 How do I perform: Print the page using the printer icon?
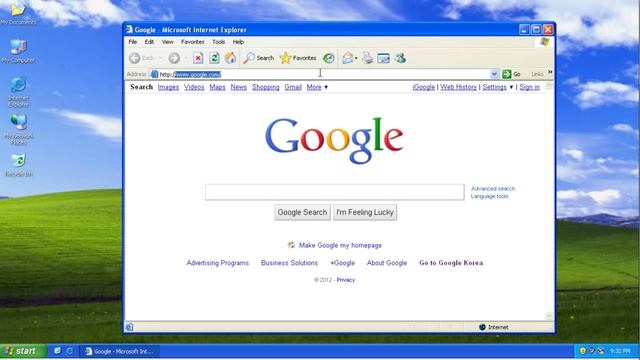click(367, 58)
